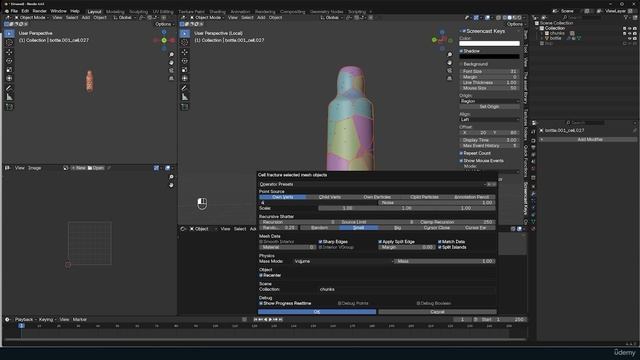Select the Add Cube tool in the left viewport toolbar
The width and height of the screenshot is (640, 360).
coord(9,107)
